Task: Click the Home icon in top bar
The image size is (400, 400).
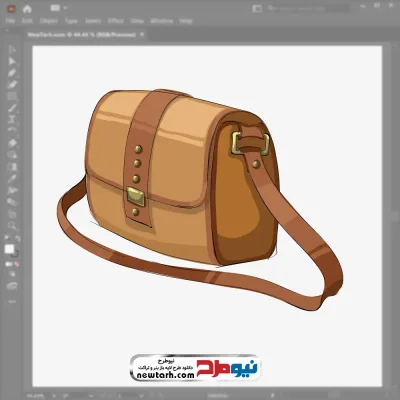Action: pyautogui.click(x=27, y=9)
